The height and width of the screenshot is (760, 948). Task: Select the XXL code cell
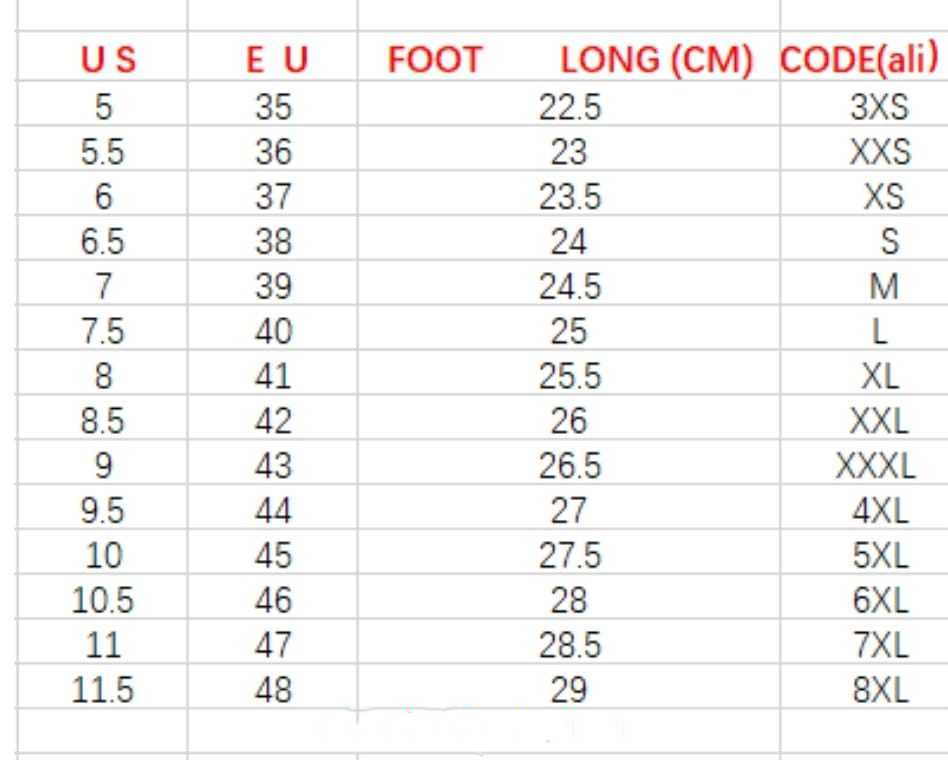coord(880,421)
